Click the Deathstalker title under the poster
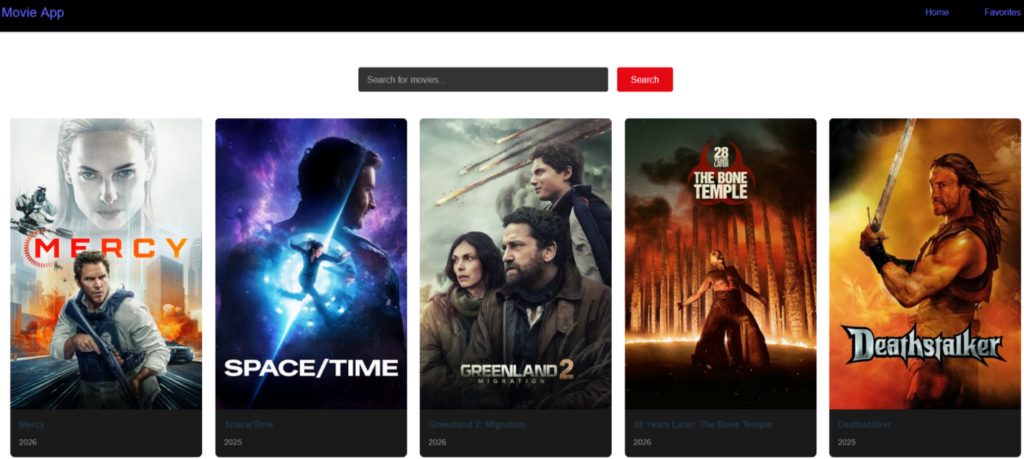 tap(864, 425)
